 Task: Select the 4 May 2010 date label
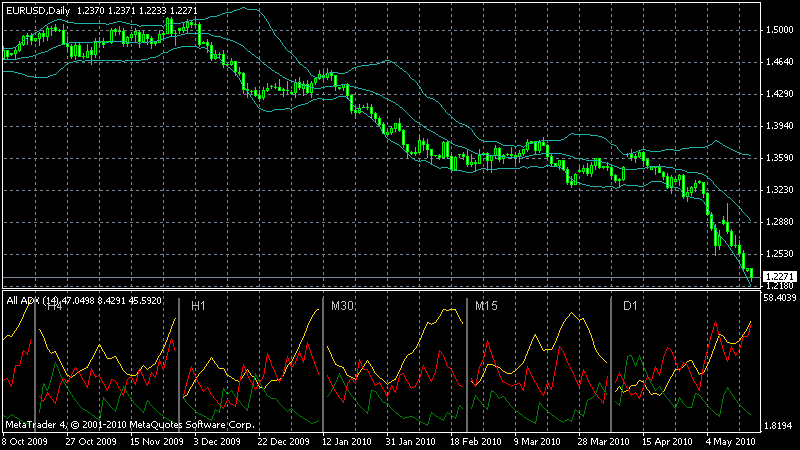tap(730, 442)
